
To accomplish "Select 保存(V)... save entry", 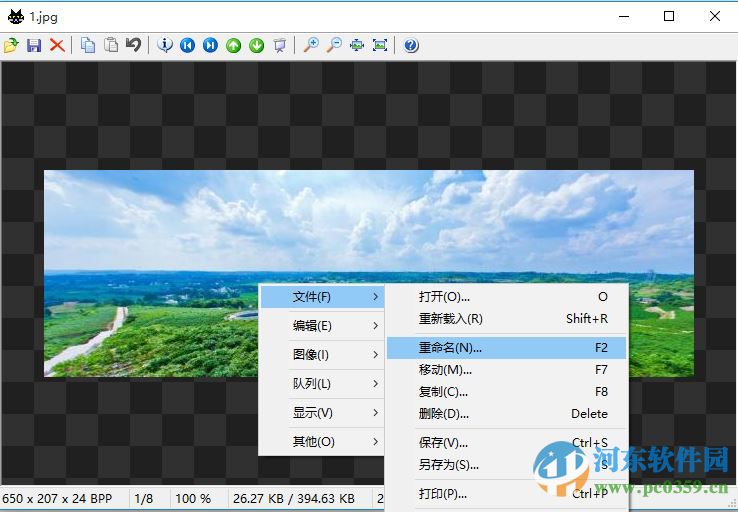I will [506, 443].
